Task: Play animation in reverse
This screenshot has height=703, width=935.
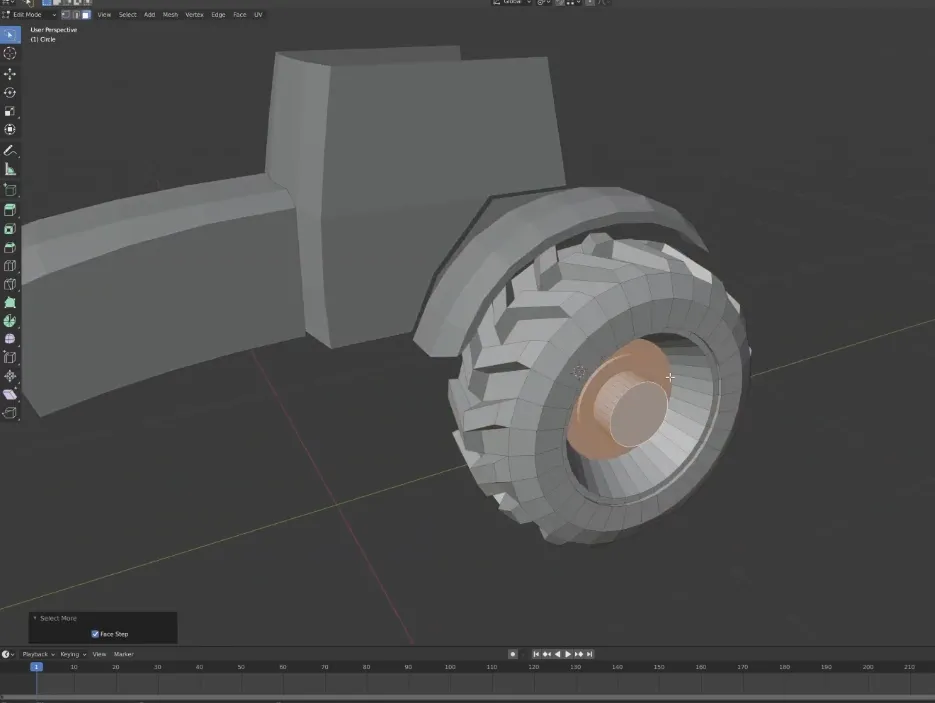Action: [558, 654]
